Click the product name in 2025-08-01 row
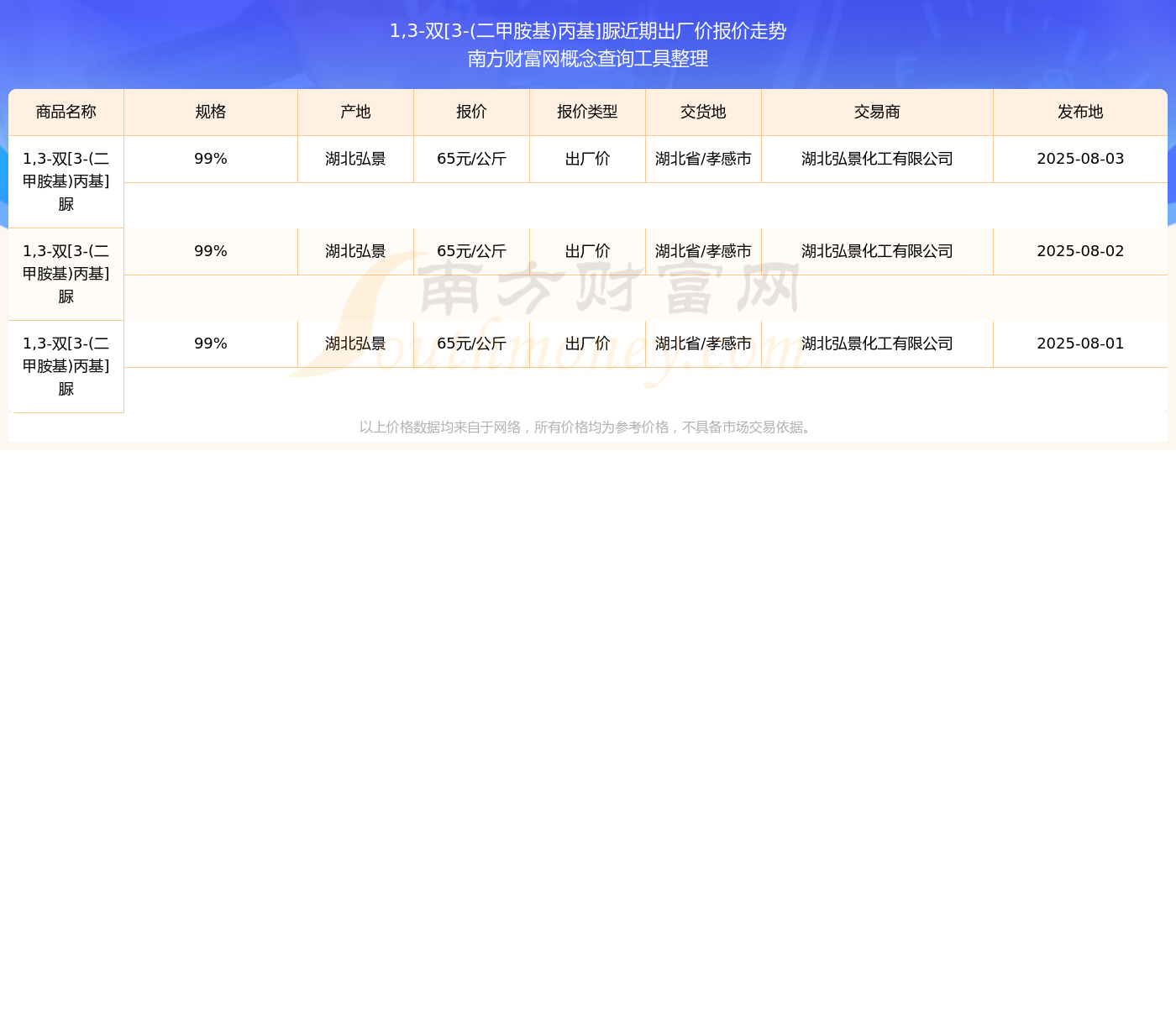Screen dimensions: 1176x1012 pos(66,366)
